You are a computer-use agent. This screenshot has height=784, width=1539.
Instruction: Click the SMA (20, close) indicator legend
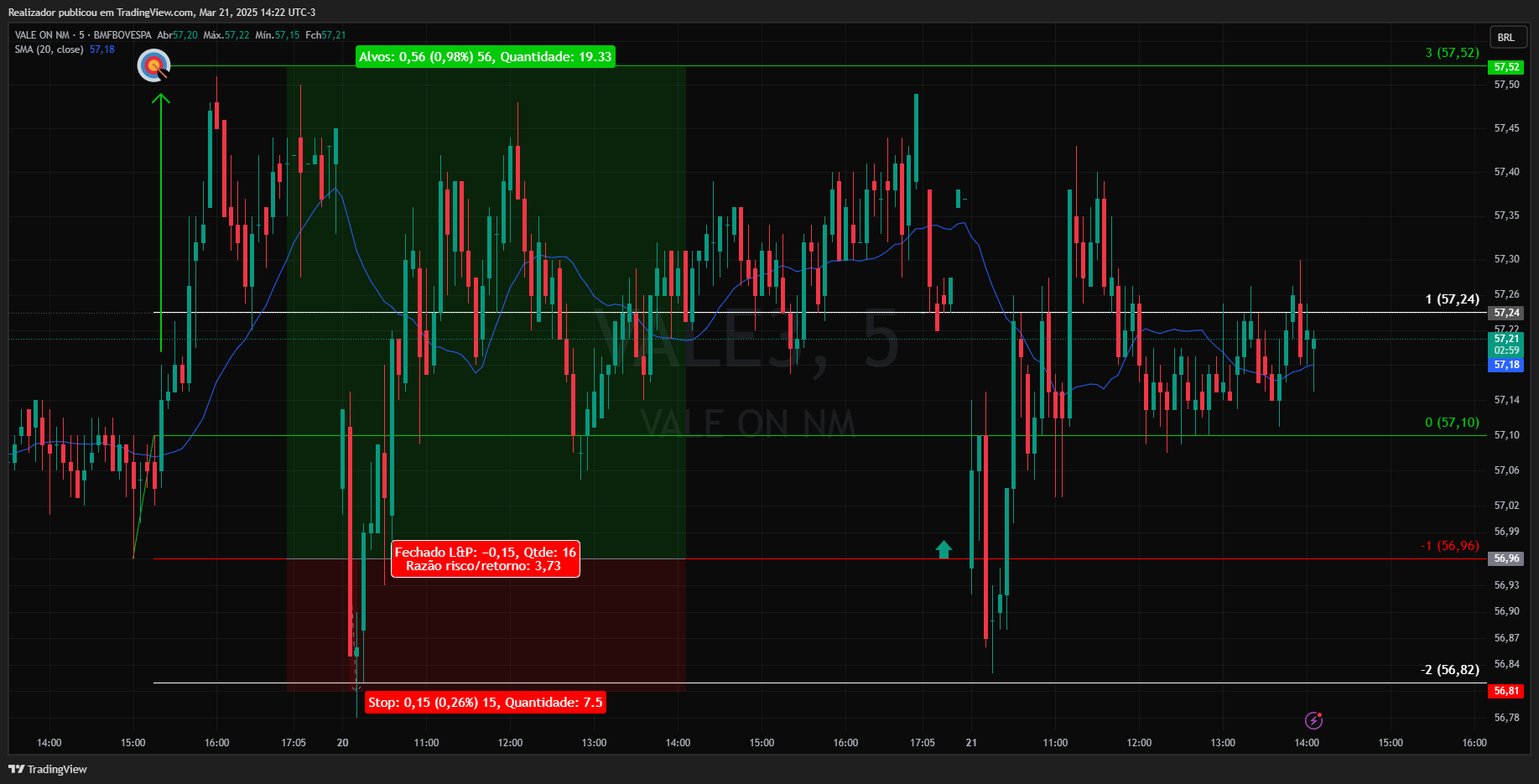point(49,49)
